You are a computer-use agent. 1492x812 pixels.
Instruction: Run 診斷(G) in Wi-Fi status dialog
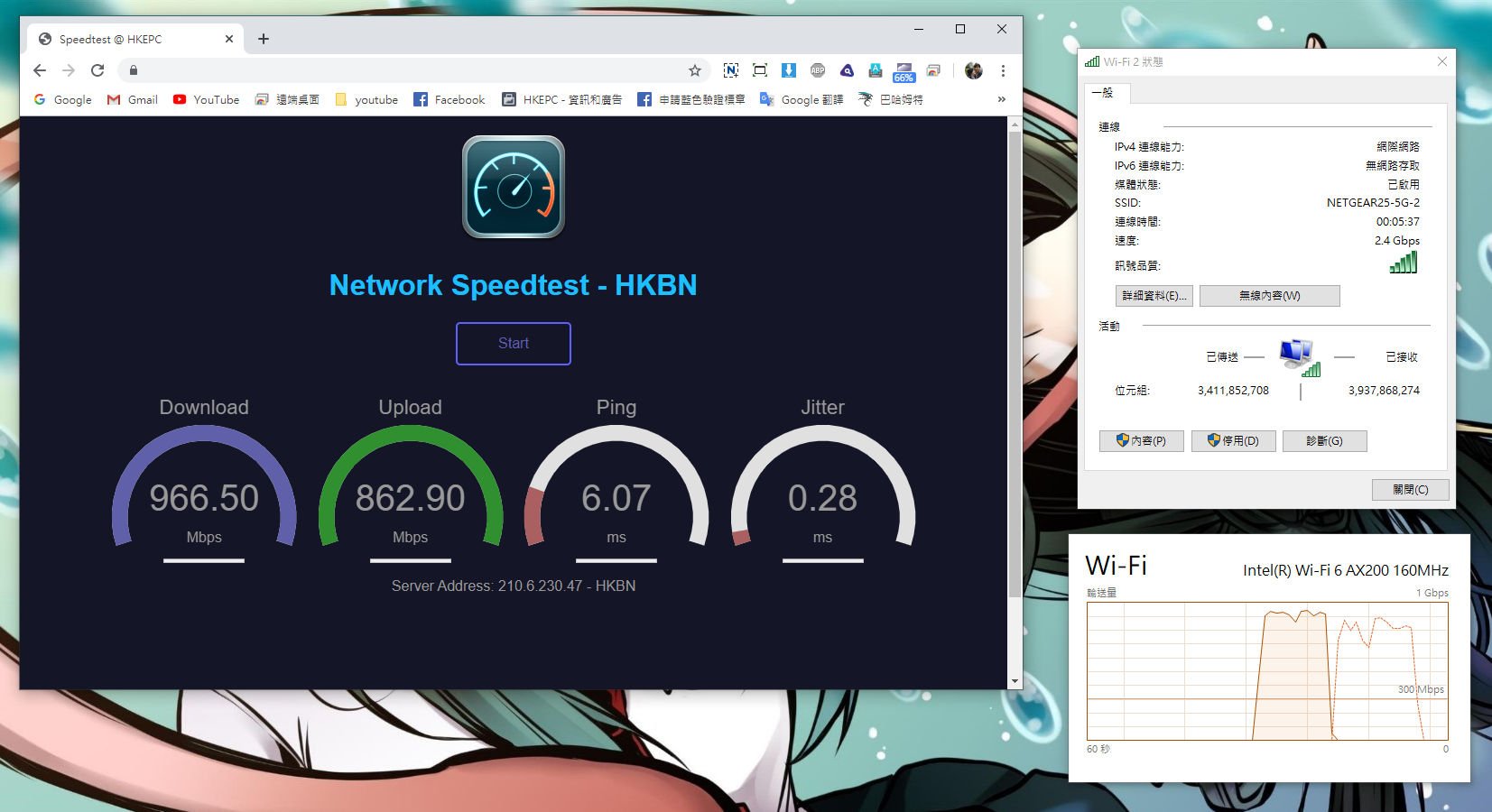1325,441
